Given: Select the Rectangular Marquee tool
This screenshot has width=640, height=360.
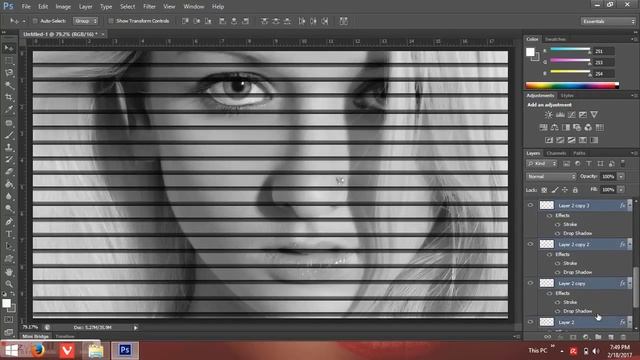Looking at the screenshot, I should (9, 60).
